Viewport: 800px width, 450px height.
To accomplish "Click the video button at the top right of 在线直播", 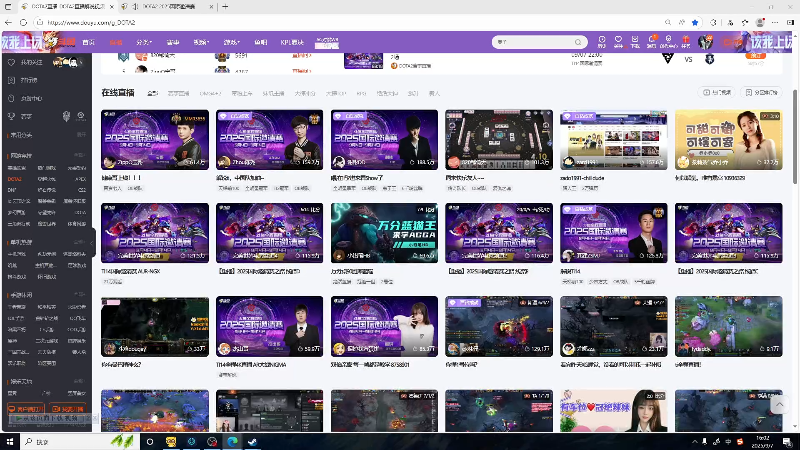I will coord(717,92).
